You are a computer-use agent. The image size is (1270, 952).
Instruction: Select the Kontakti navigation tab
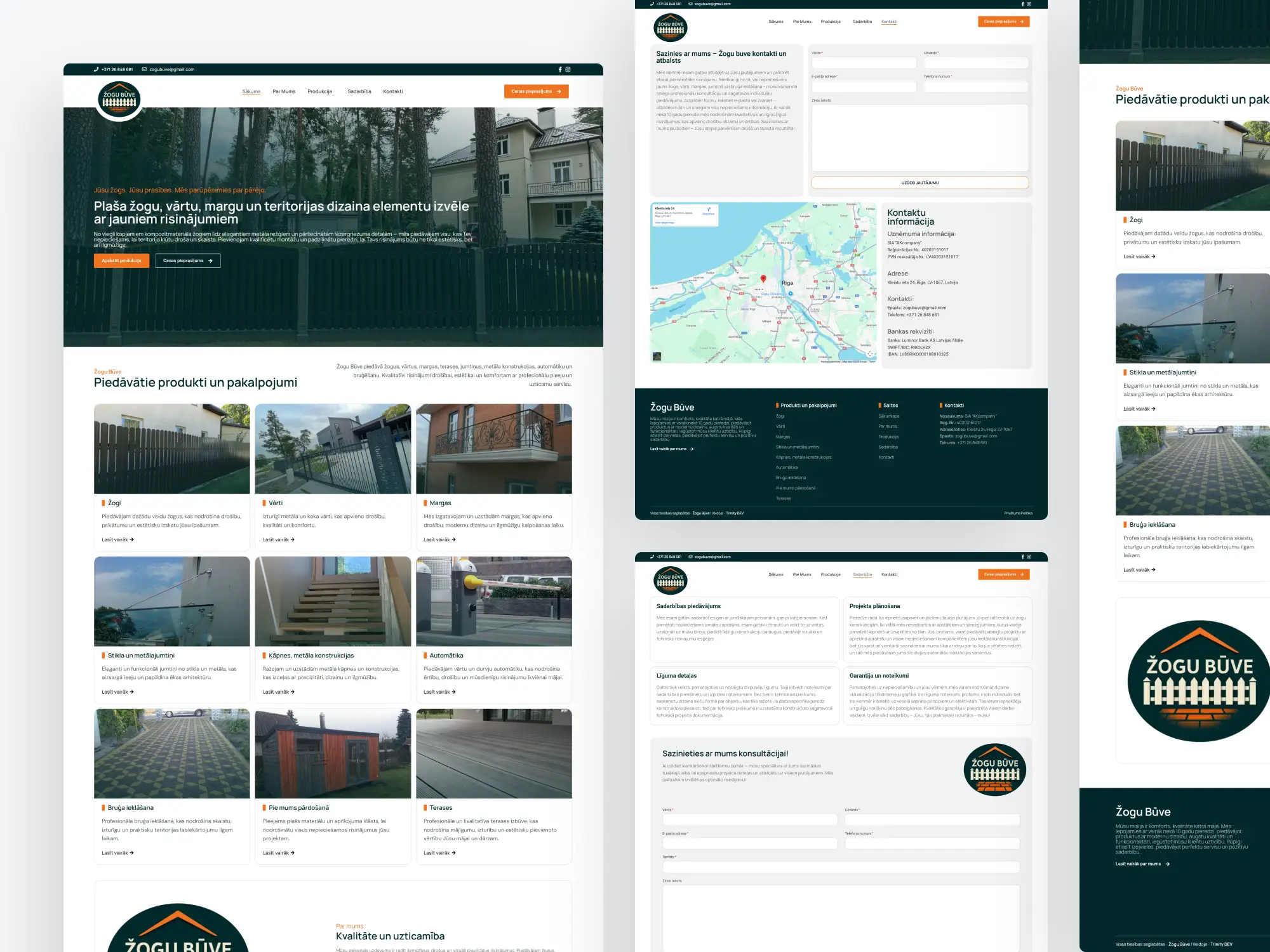(x=889, y=21)
